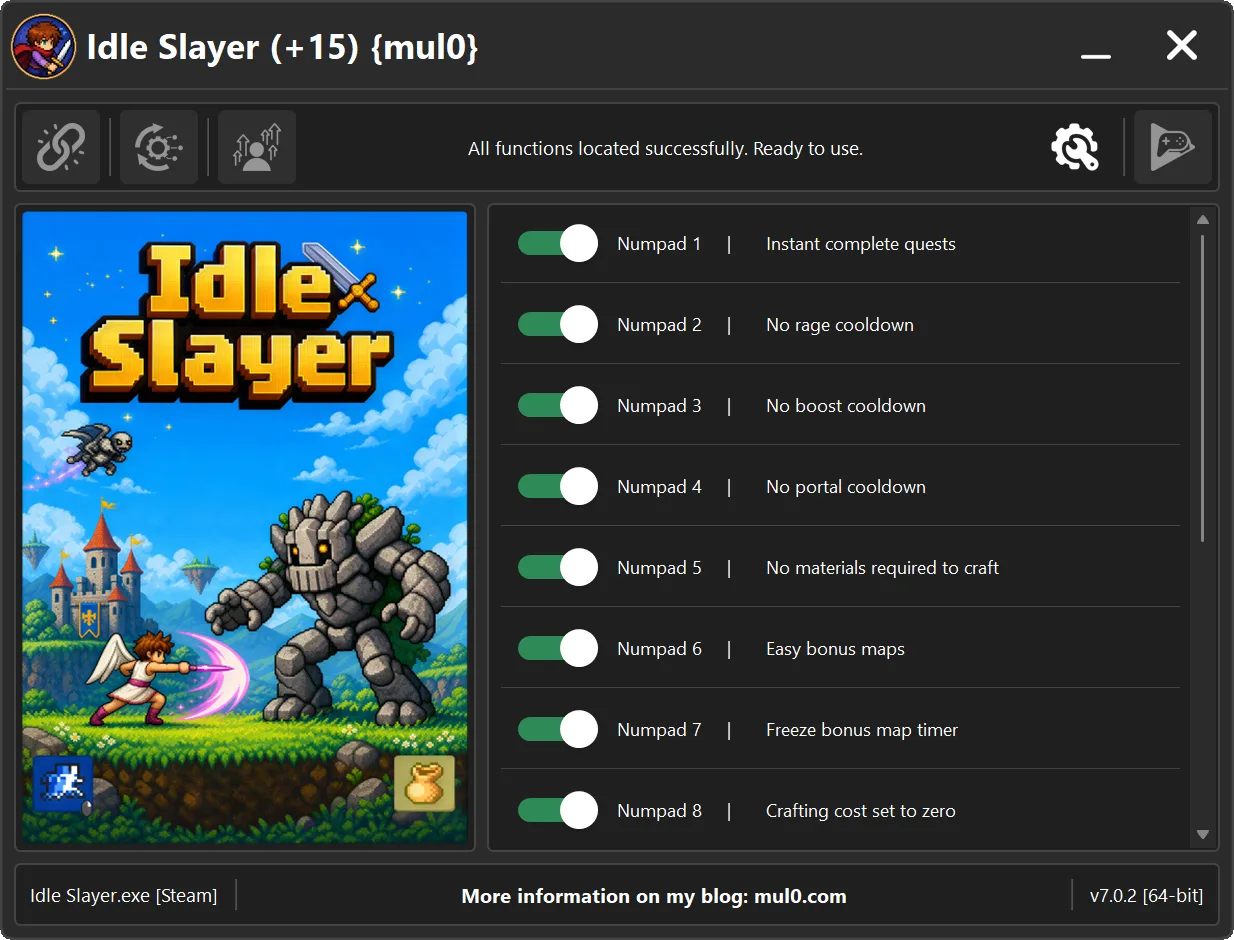Disable No boost cooldown switch
The height and width of the screenshot is (940, 1234).
point(558,405)
